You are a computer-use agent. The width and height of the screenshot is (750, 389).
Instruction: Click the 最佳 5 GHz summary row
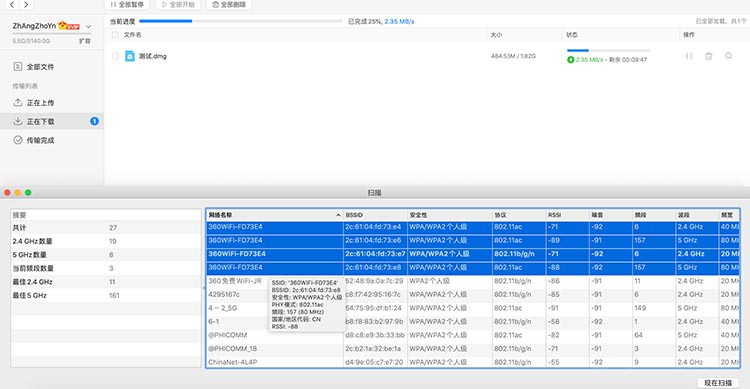pos(106,295)
